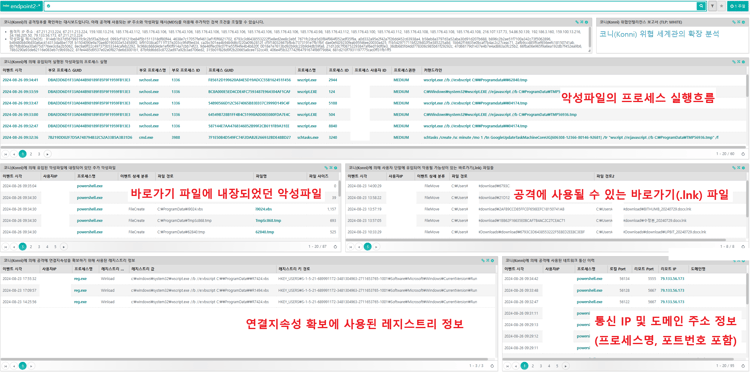This screenshot has height=373, width=750.
Task: Go to page 2 of process execution table
Action: tap(31, 154)
